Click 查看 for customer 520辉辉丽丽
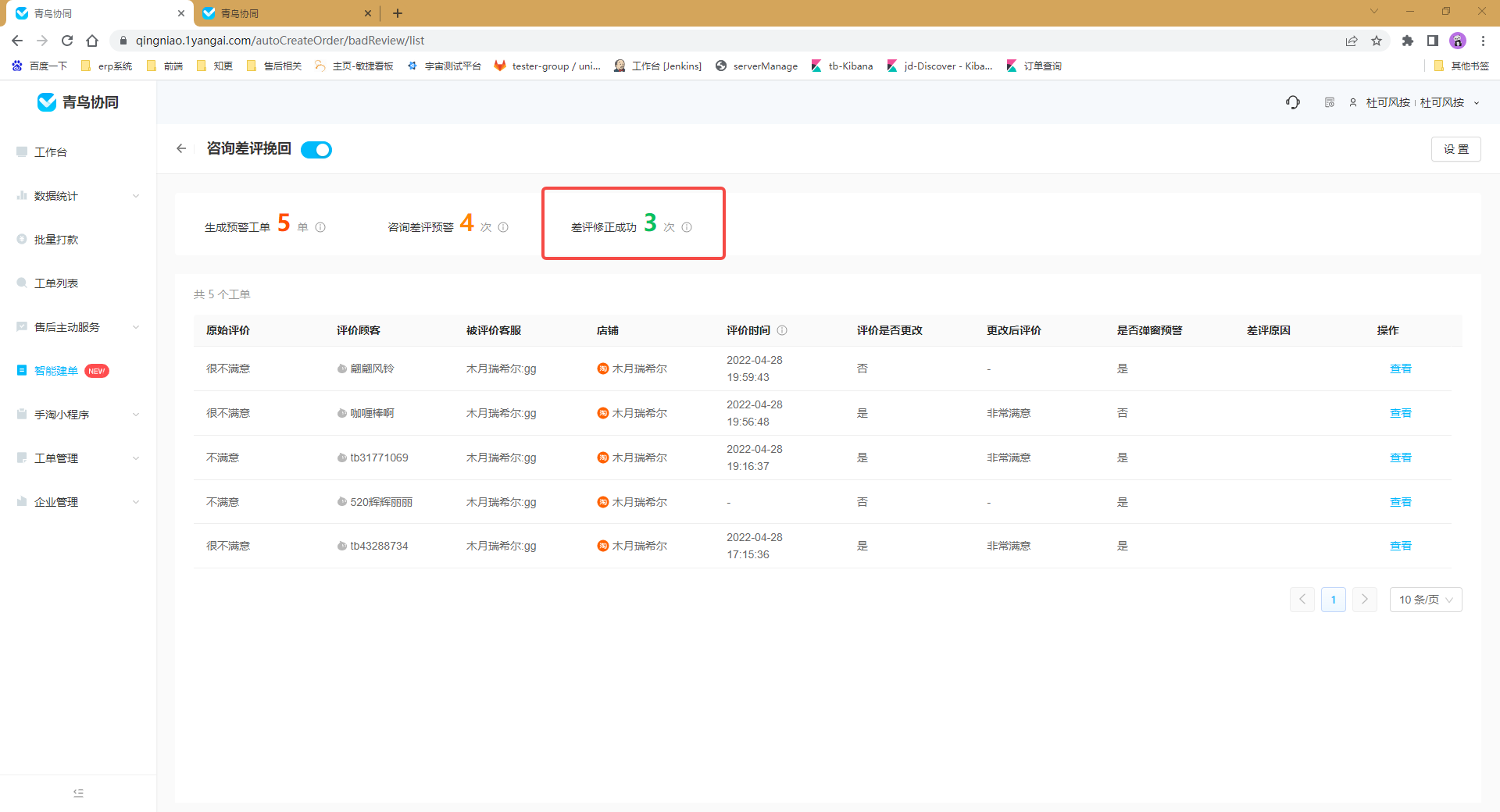The image size is (1500, 812). (1400, 502)
